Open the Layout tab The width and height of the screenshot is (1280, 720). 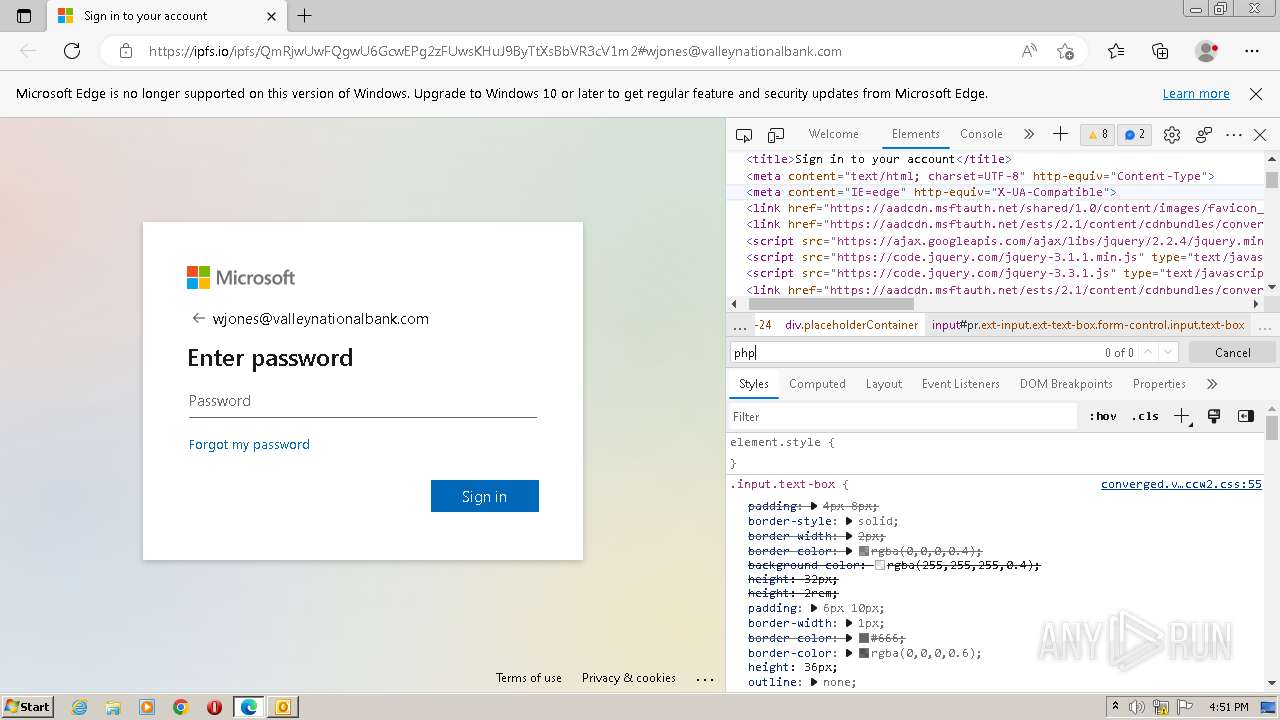point(883,384)
